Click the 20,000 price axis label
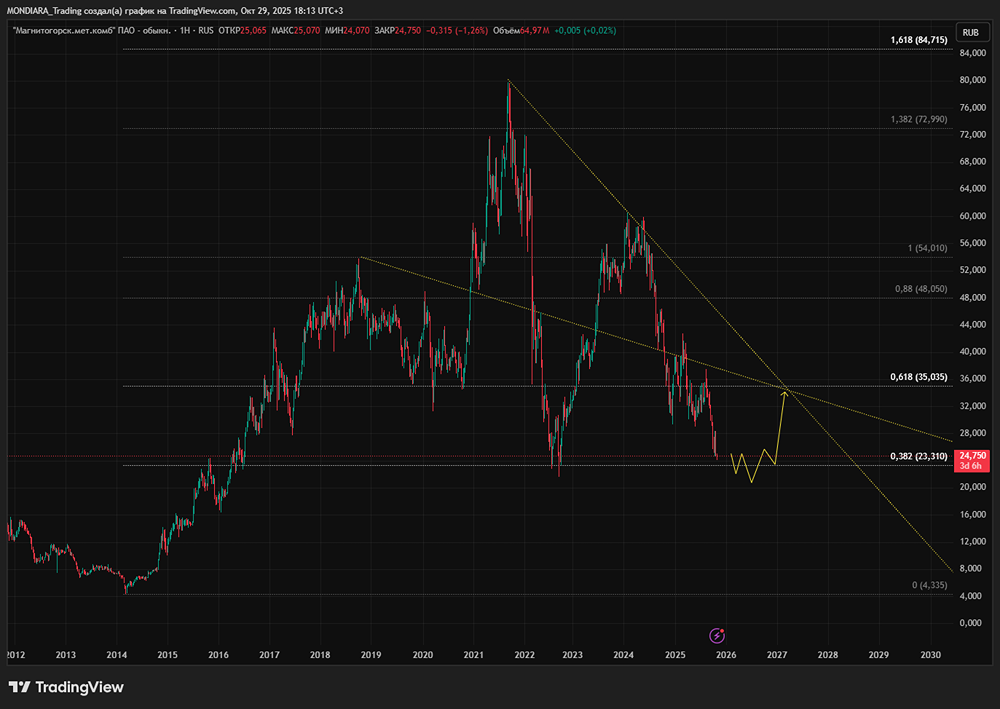1000x709 pixels. pyautogui.click(x=973, y=487)
